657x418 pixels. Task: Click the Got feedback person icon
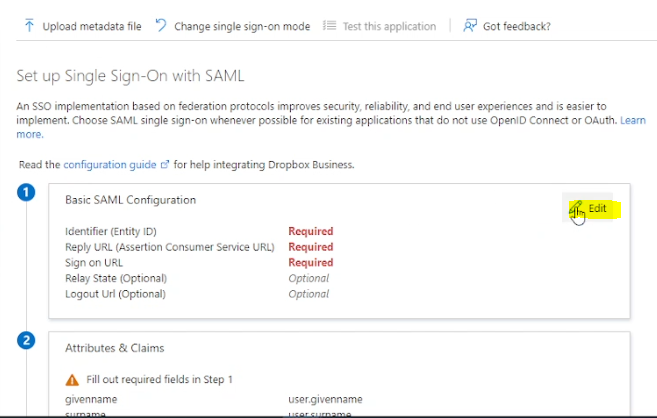(x=470, y=26)
